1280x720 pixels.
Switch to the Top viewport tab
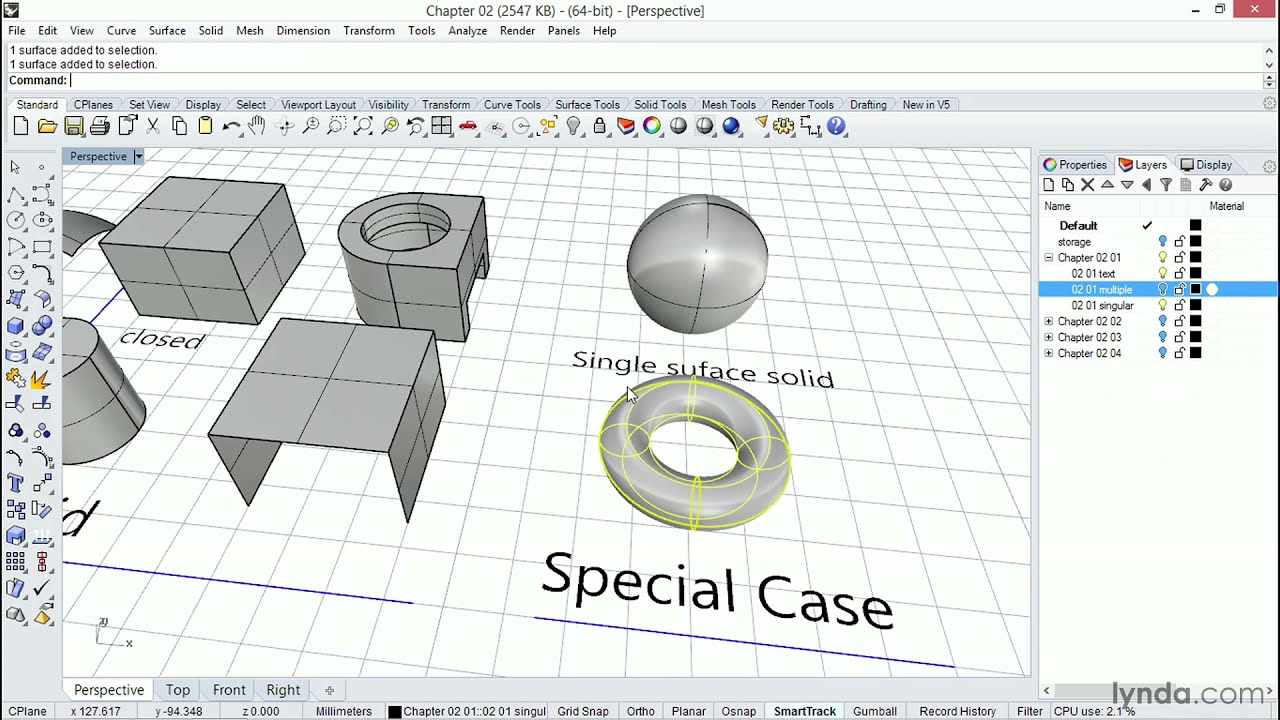[178, 690]
